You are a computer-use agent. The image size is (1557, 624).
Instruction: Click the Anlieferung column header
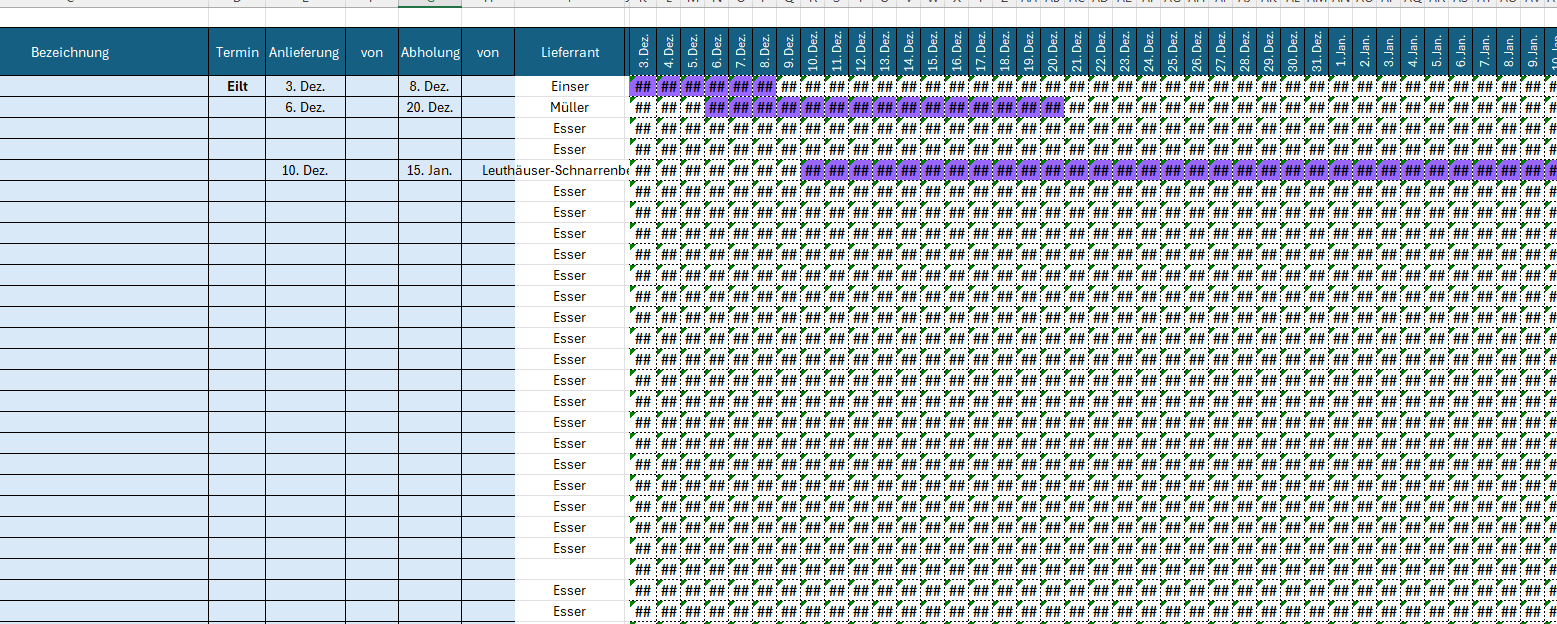coord(305,52)
